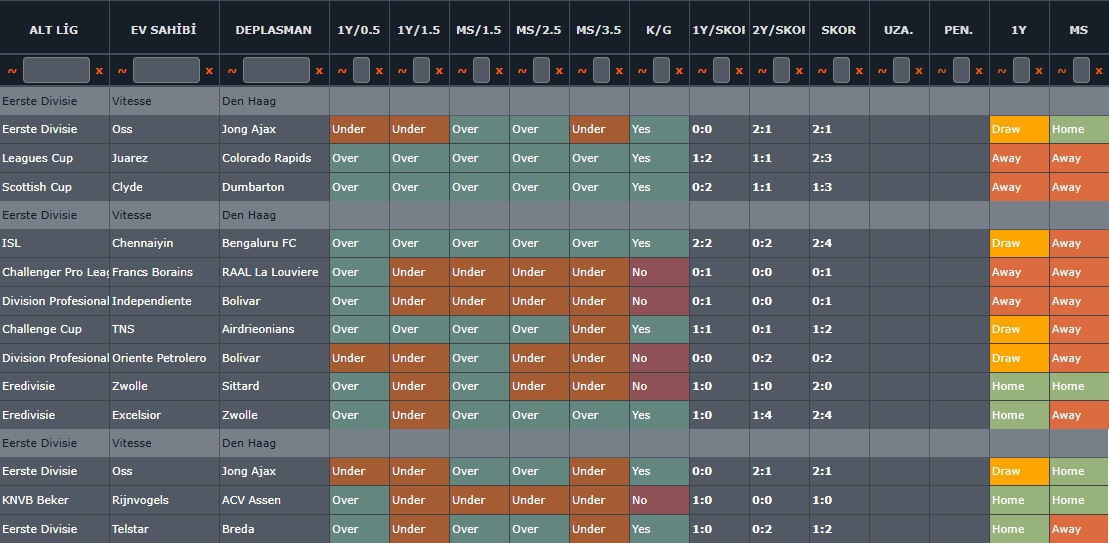Viewport: 1109px width, 543px height.
Task: Select the Dumbarton away team cell
Action: (274, 187)
